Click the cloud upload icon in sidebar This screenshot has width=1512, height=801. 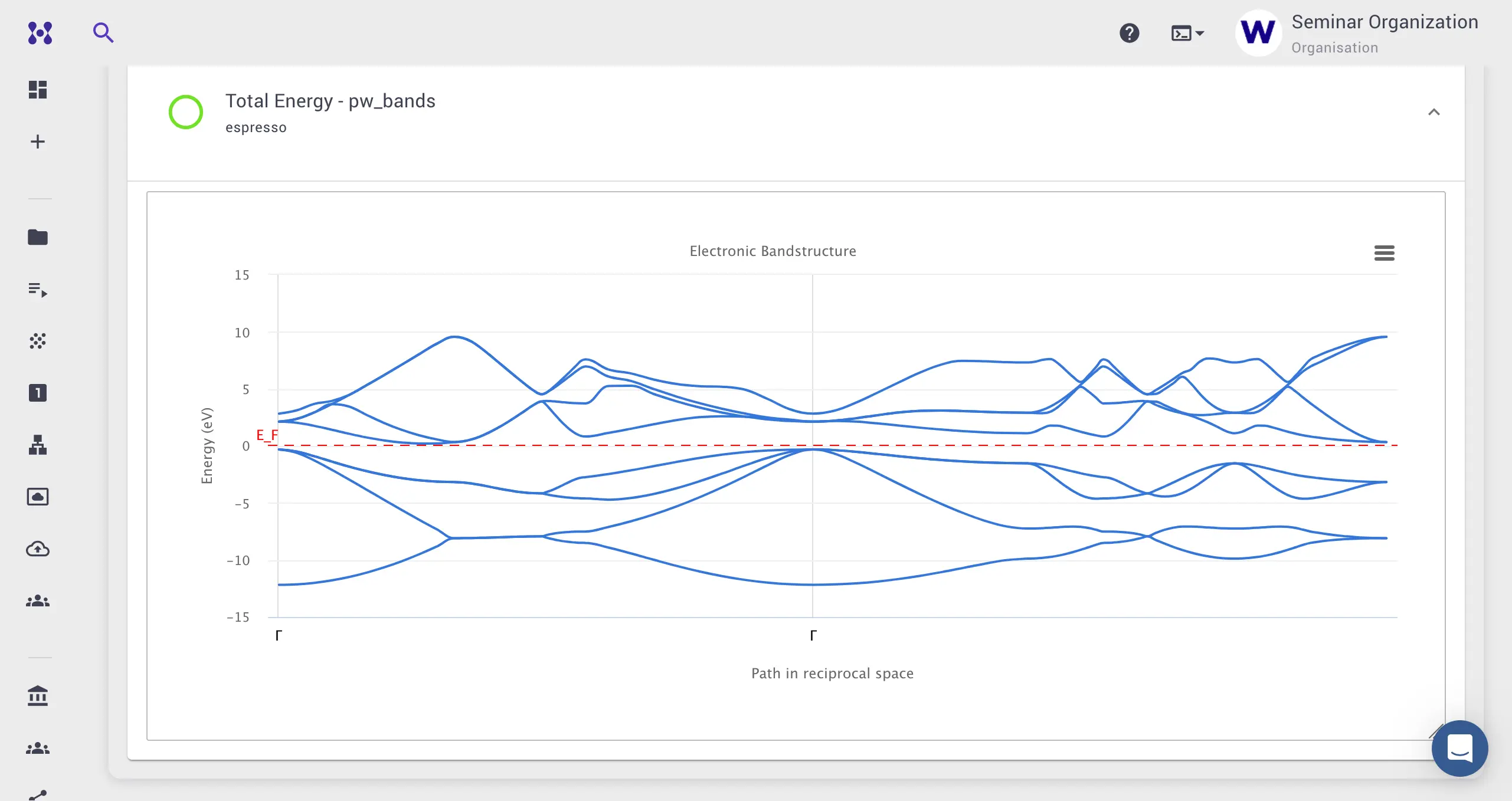[38, 549]
